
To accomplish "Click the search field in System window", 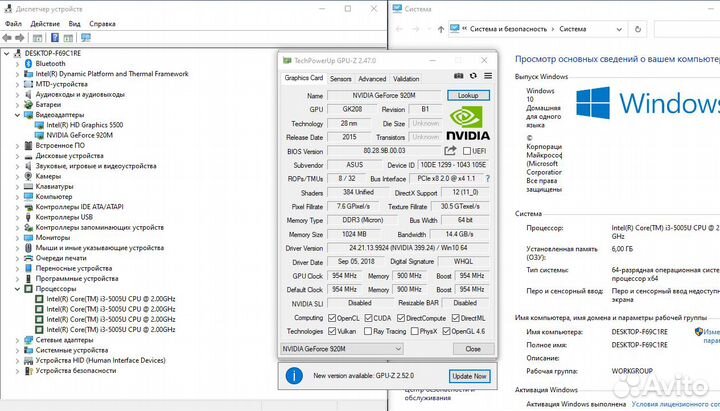I will 687,29.
